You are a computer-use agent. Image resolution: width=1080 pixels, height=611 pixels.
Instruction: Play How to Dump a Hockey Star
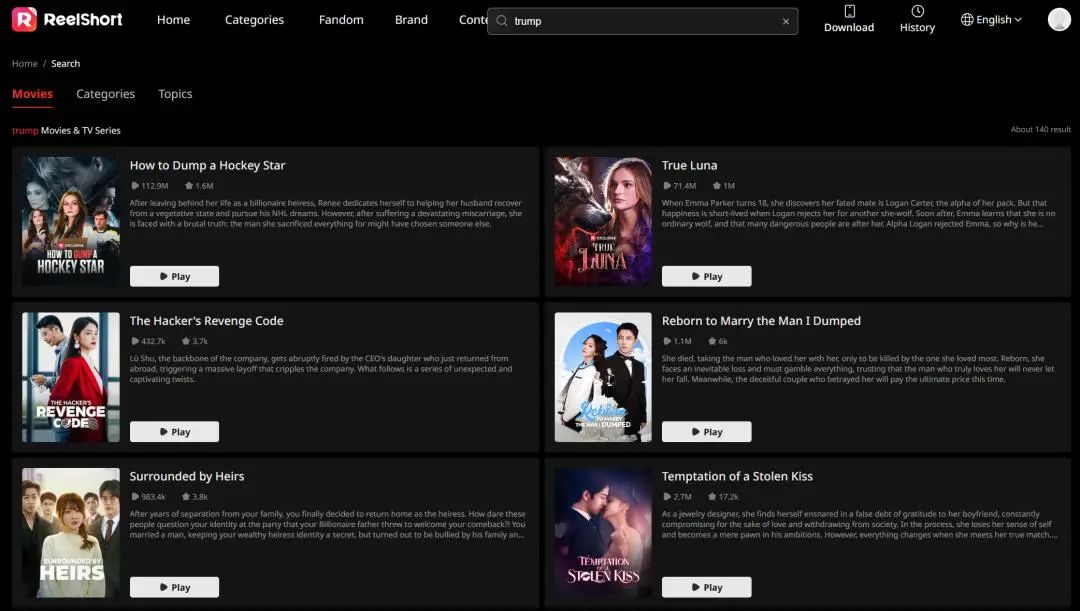(174, 276)
